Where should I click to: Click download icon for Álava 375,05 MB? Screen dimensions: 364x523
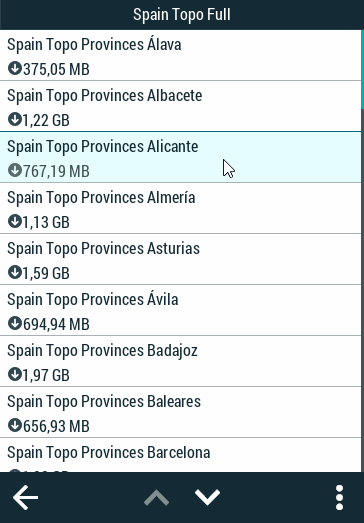[x=15, y=68]
